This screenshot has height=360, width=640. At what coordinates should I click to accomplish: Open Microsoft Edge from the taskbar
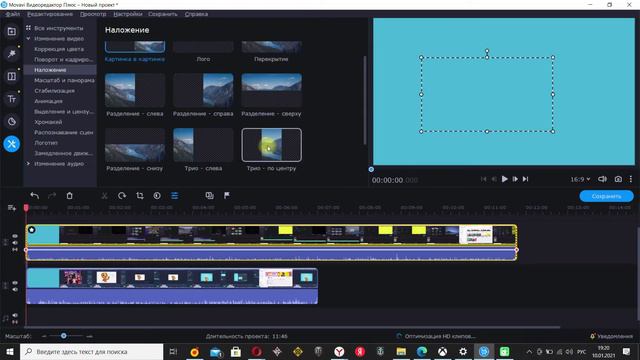pyautogui.click(x=422, y=351)
